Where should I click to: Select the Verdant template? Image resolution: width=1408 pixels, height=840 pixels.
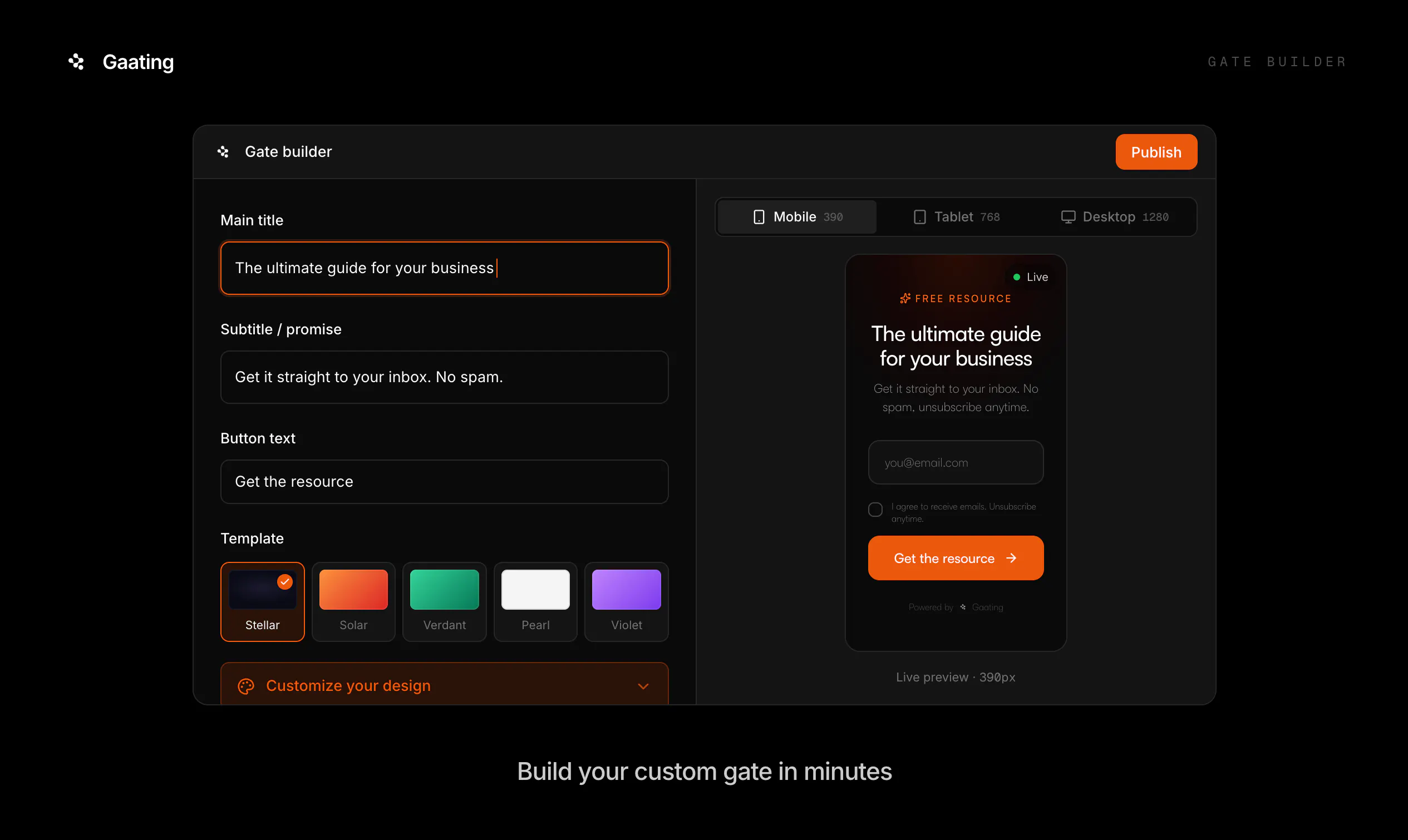(x=445, y=601)
